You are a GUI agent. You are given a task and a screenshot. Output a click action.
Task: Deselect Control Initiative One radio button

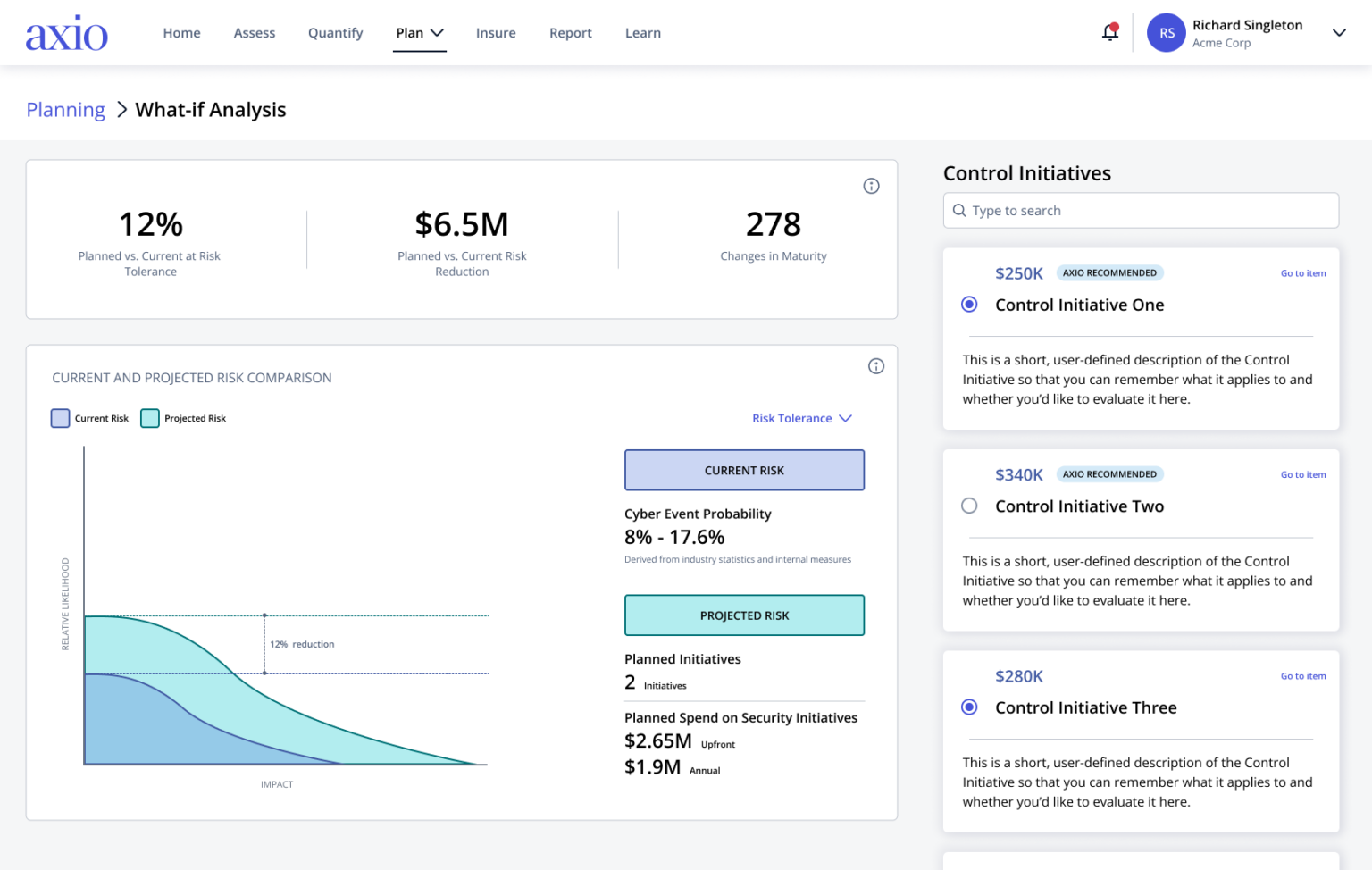point(969,305)
